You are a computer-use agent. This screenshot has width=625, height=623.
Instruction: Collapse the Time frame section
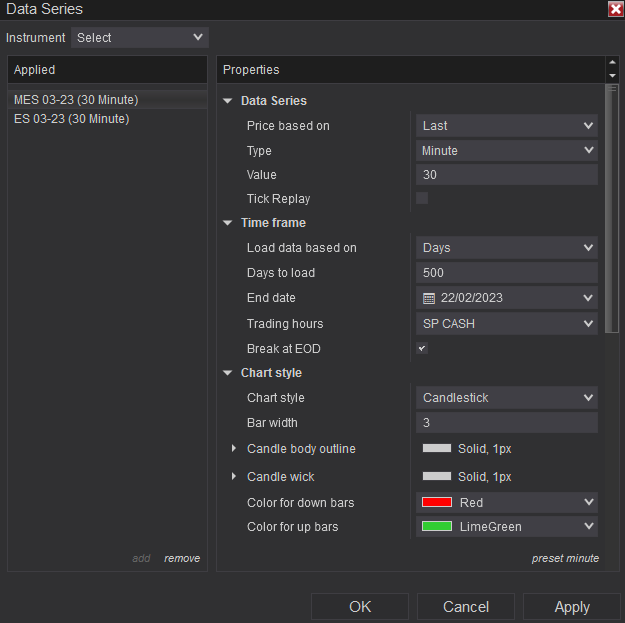click(228, 223)
